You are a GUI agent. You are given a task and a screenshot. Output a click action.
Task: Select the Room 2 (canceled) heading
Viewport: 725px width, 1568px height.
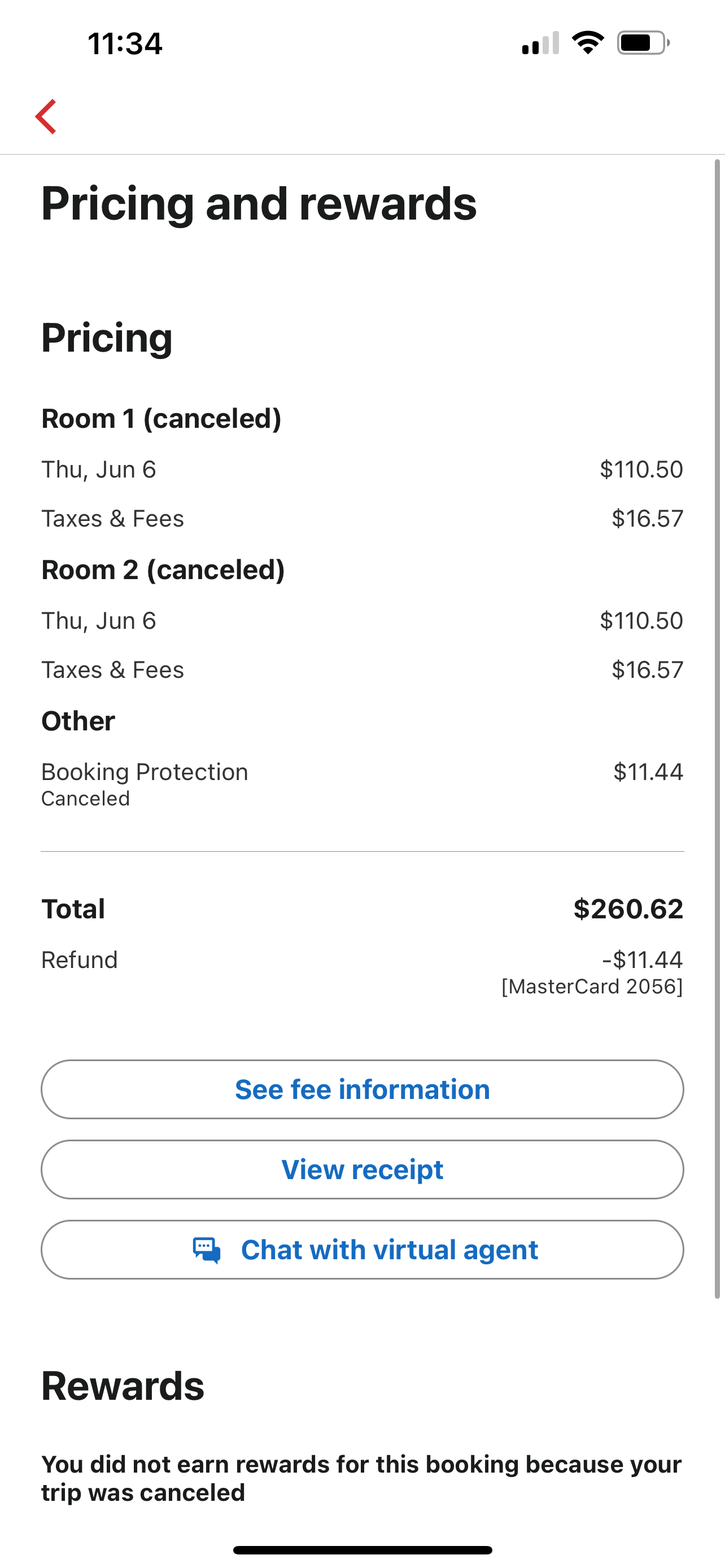[x=163, y=570]
